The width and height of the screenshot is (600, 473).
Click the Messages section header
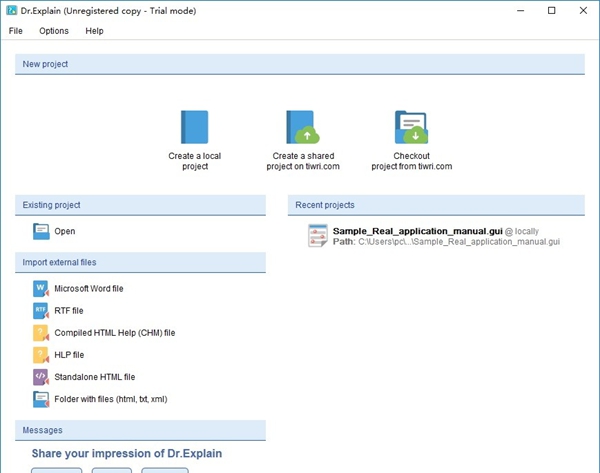pyautogui.click(x=140, y=430)
